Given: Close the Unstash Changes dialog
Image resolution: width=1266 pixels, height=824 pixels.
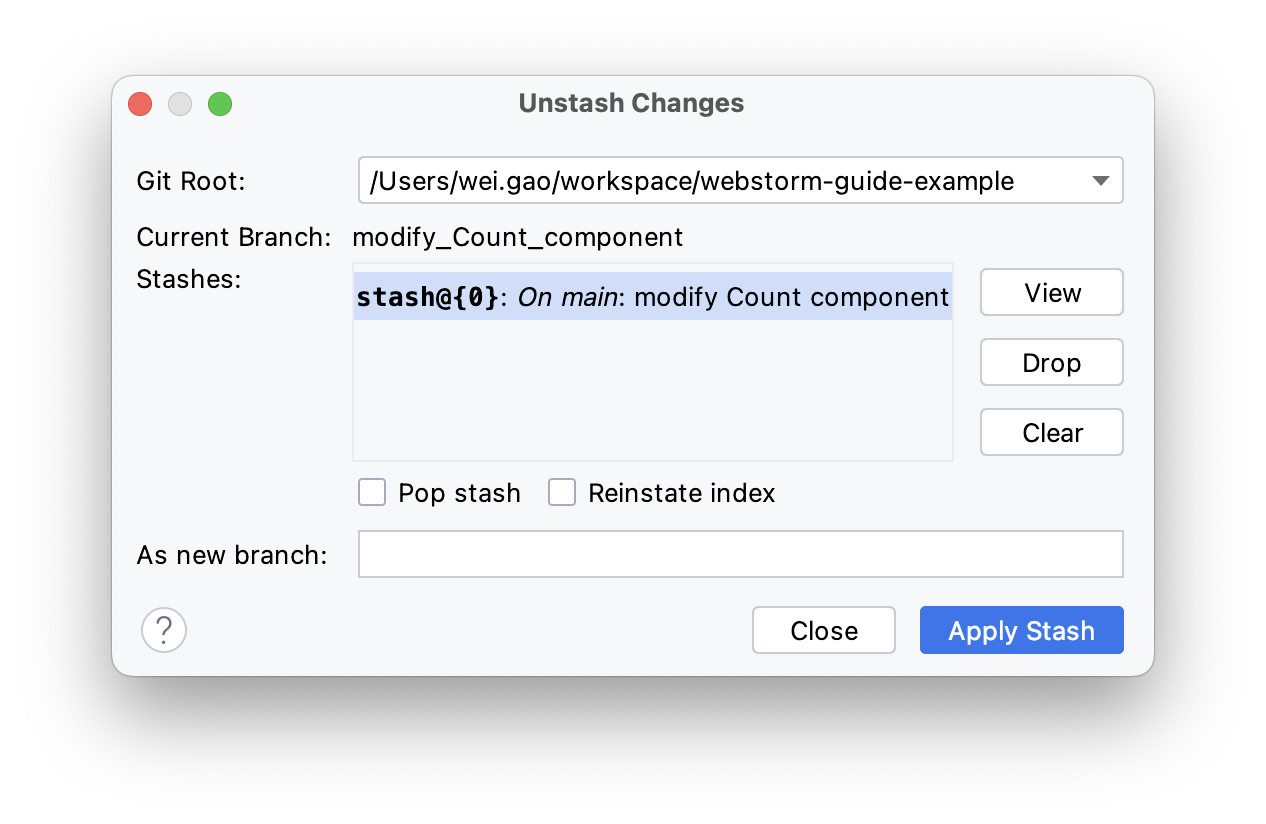Looking at the screenshot, I should [823, 630].
